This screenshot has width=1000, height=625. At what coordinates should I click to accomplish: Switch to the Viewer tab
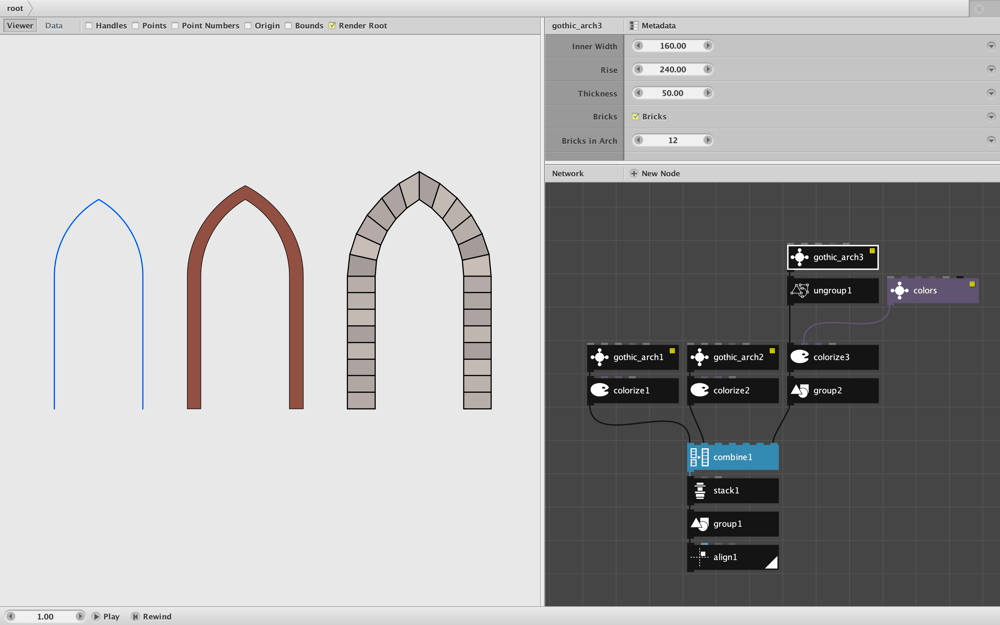point(20,26)
